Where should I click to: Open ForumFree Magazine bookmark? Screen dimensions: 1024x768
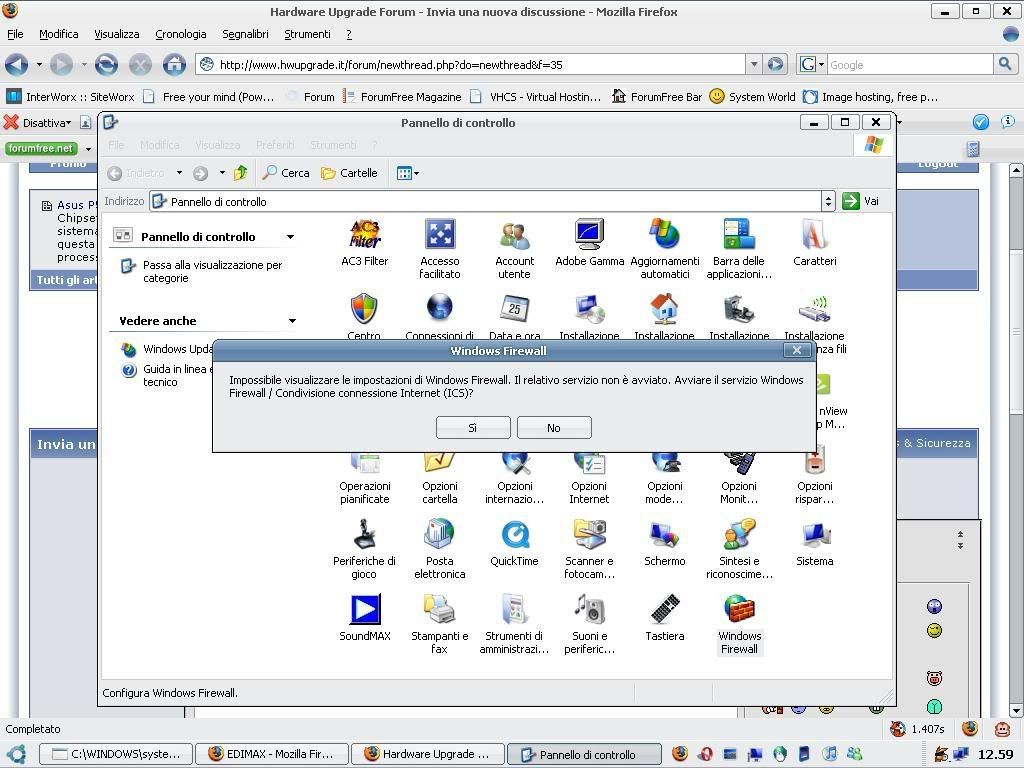[x=402, y=97]
